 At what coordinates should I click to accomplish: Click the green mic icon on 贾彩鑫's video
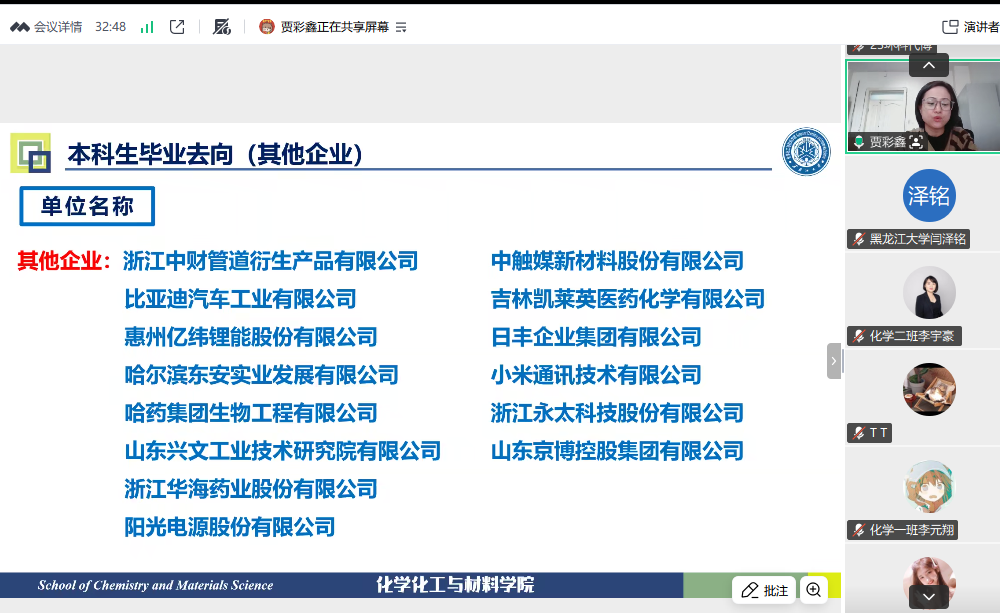(x=858, y=142)
